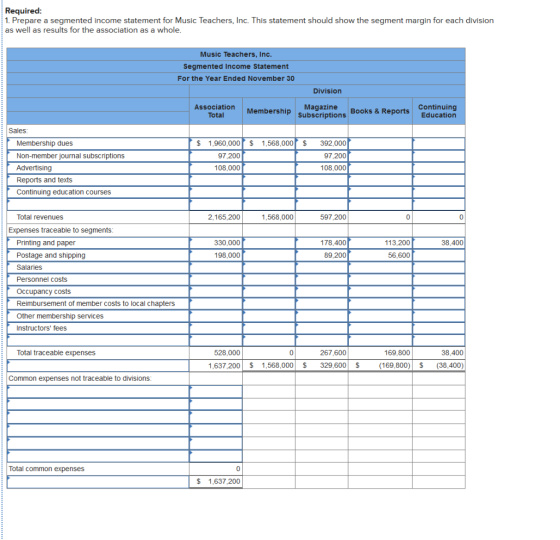Open Advertising row label dropdown
The height and width of the screenshot is (540, 560).
pos(98,168)
